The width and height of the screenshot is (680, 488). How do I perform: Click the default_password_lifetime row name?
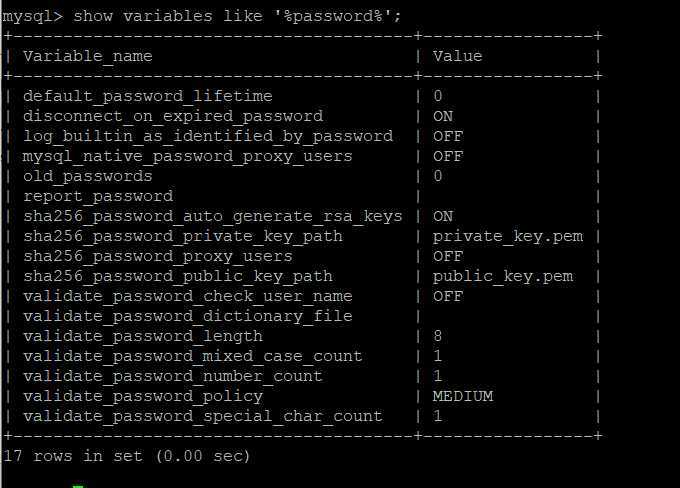pyautogui.click(x=148, y=96)
